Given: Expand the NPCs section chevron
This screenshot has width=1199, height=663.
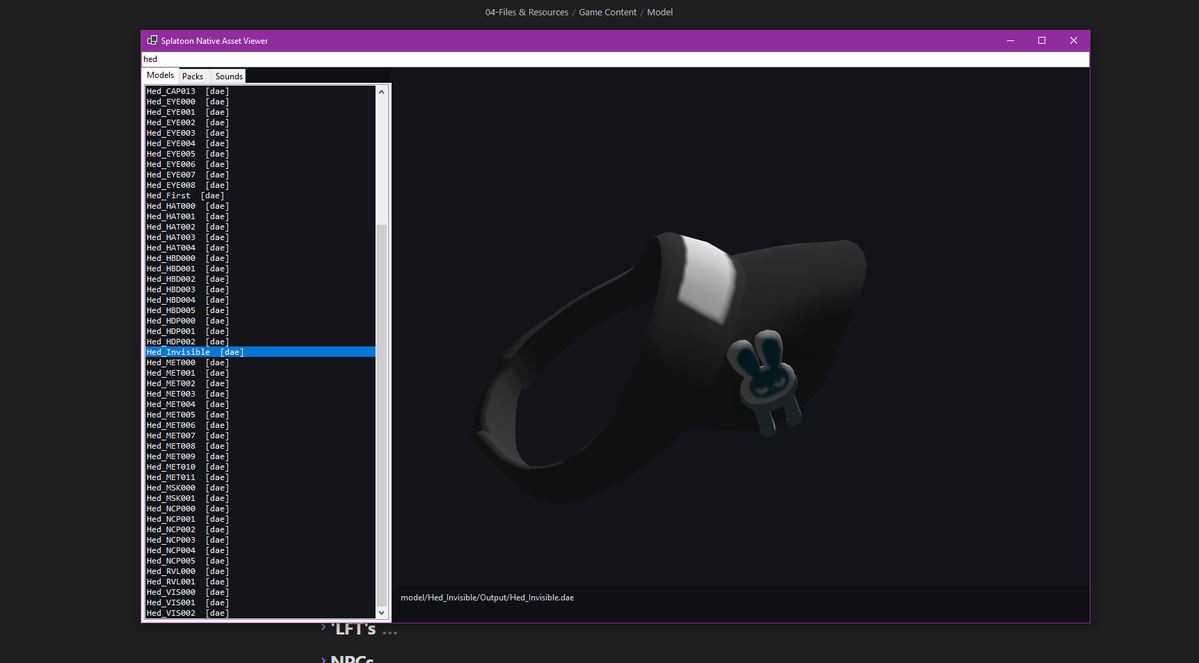Looking at the screenshot, I should coord(323,658).
